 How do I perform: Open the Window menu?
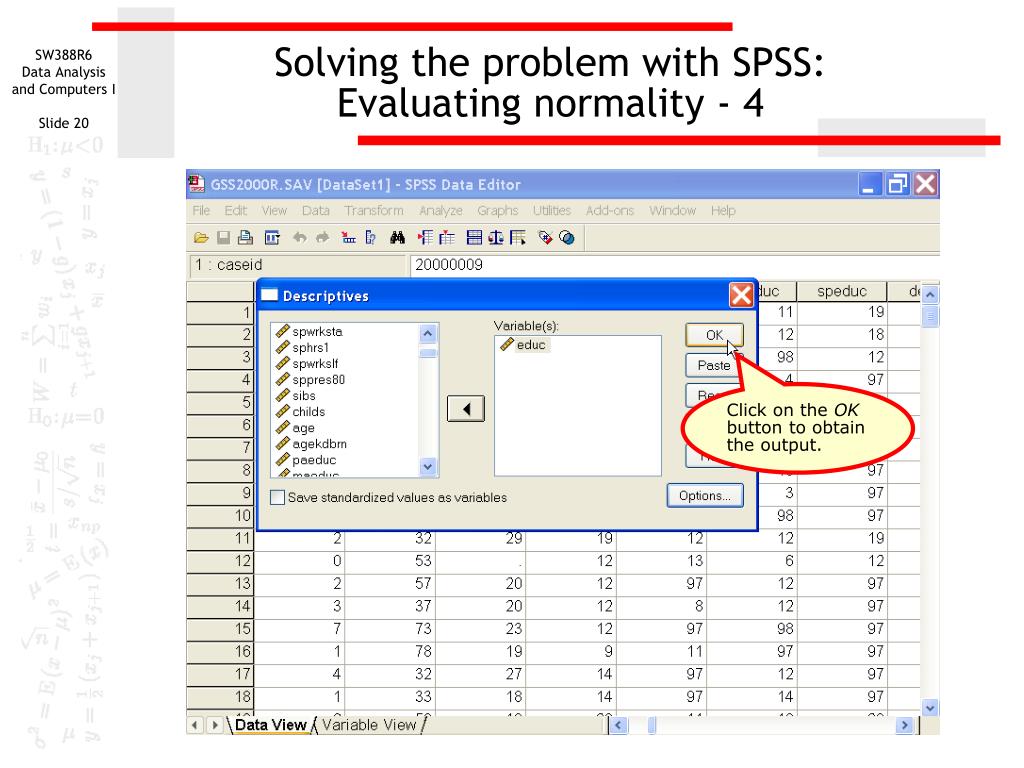[673, 210]
